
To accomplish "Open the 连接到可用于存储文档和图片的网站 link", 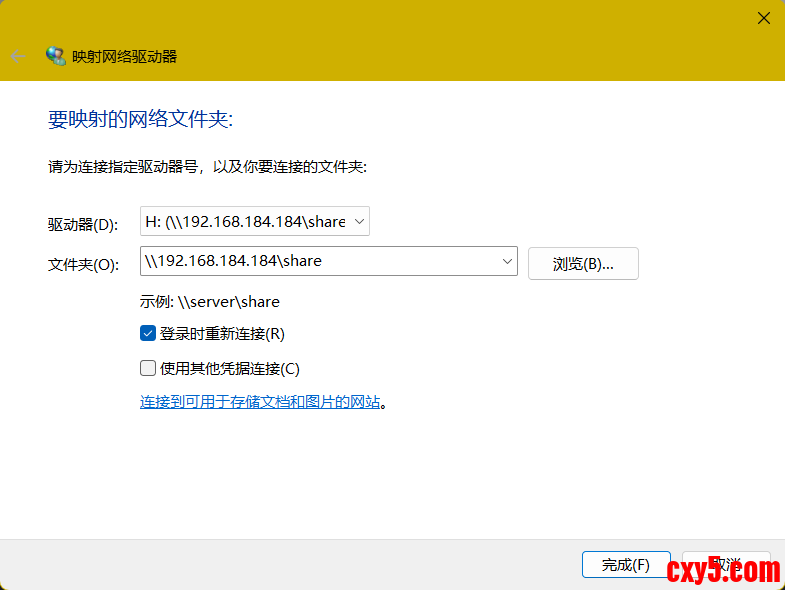I will coord(260,402).
